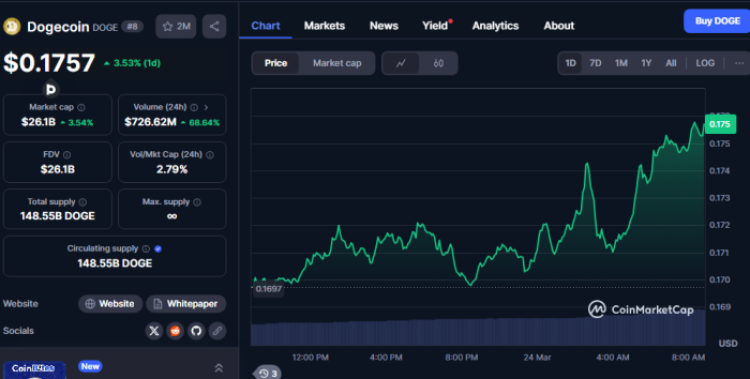
Task: Open the share options icon
Action: tap(214, 26)
